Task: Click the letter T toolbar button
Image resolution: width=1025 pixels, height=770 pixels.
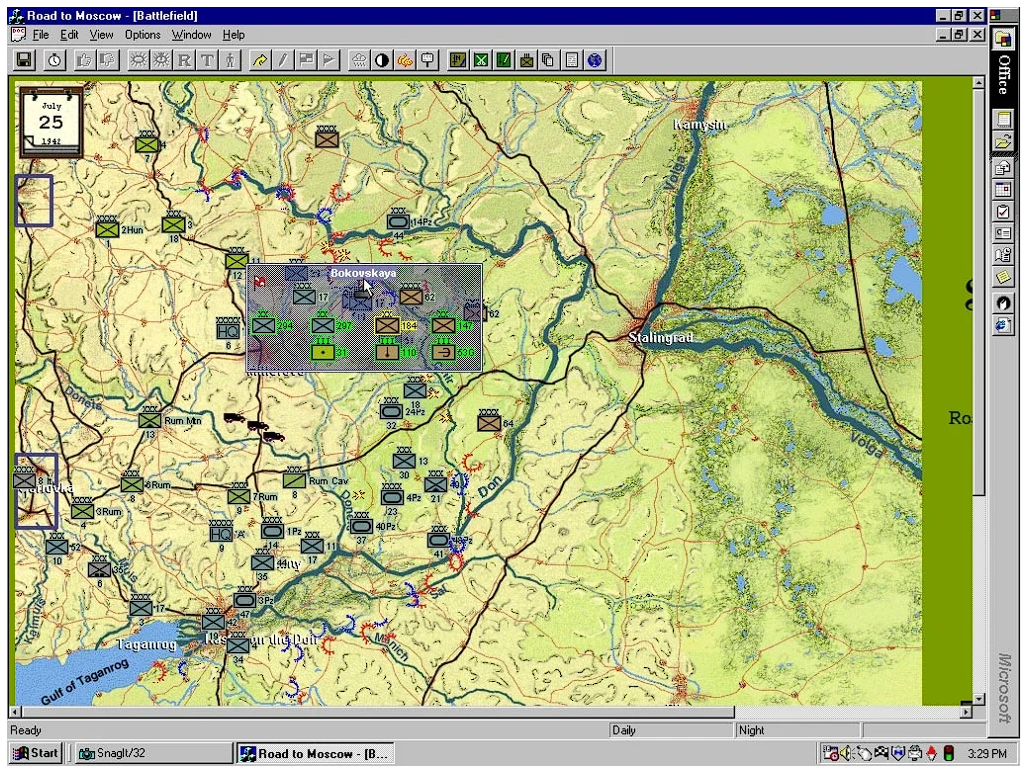Action: pyautogui.click(x=207, y=61)
